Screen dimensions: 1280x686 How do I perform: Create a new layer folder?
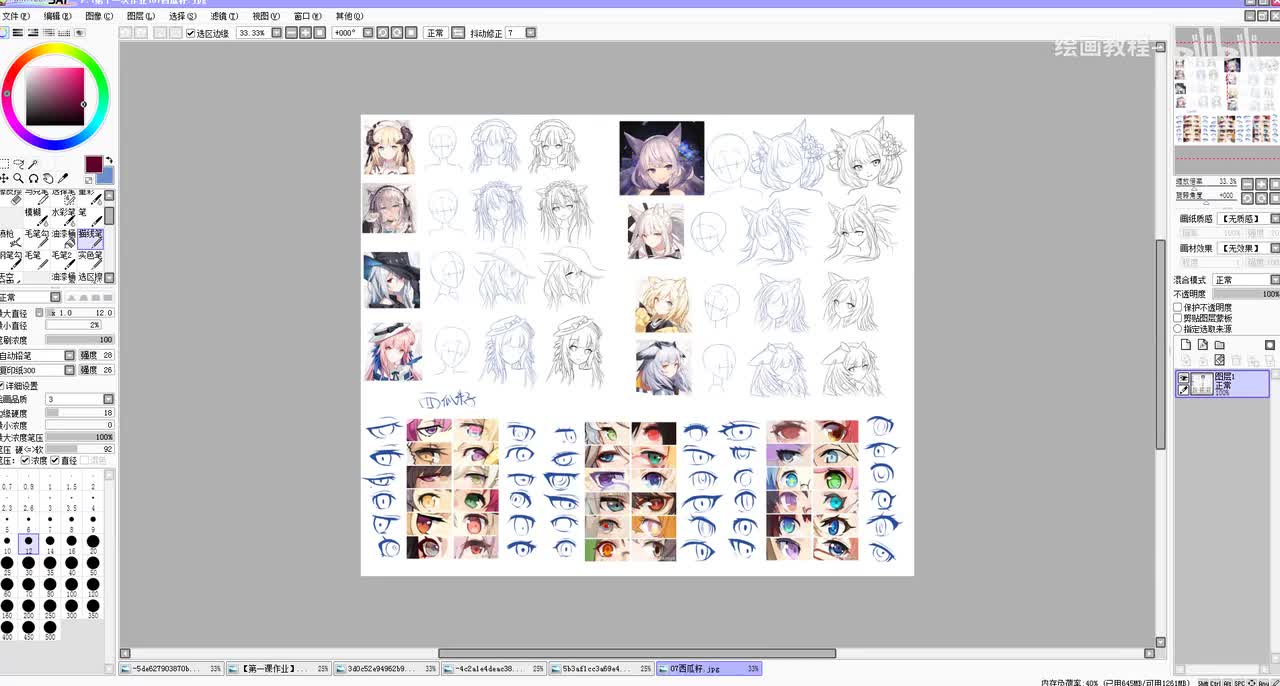[x=1220, y=345]
